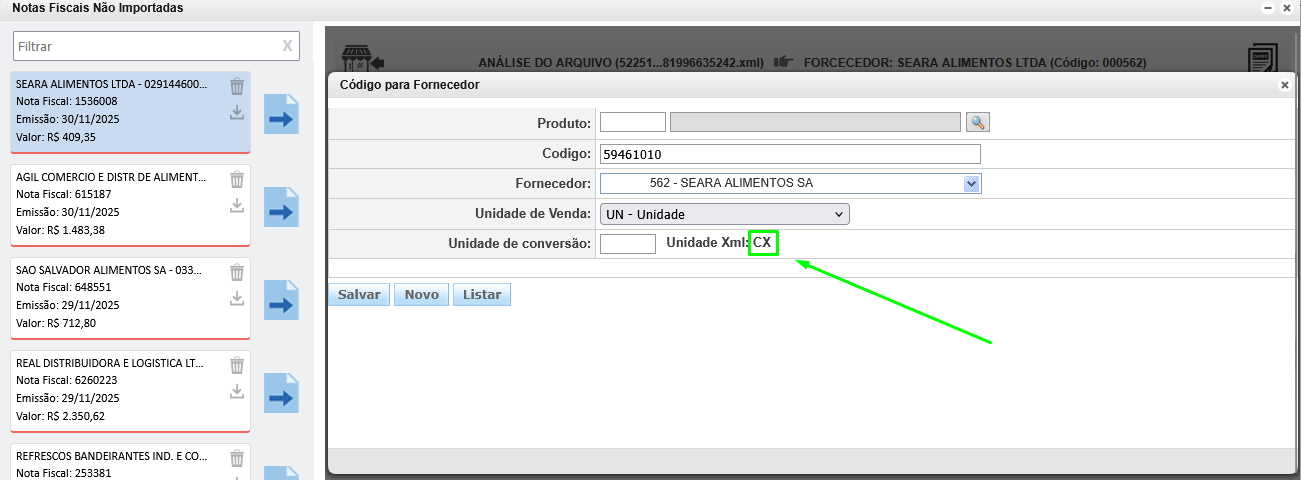
Task: Import the AGIL COMERCIO nota via arrow icon
Action: click(282, 212)
